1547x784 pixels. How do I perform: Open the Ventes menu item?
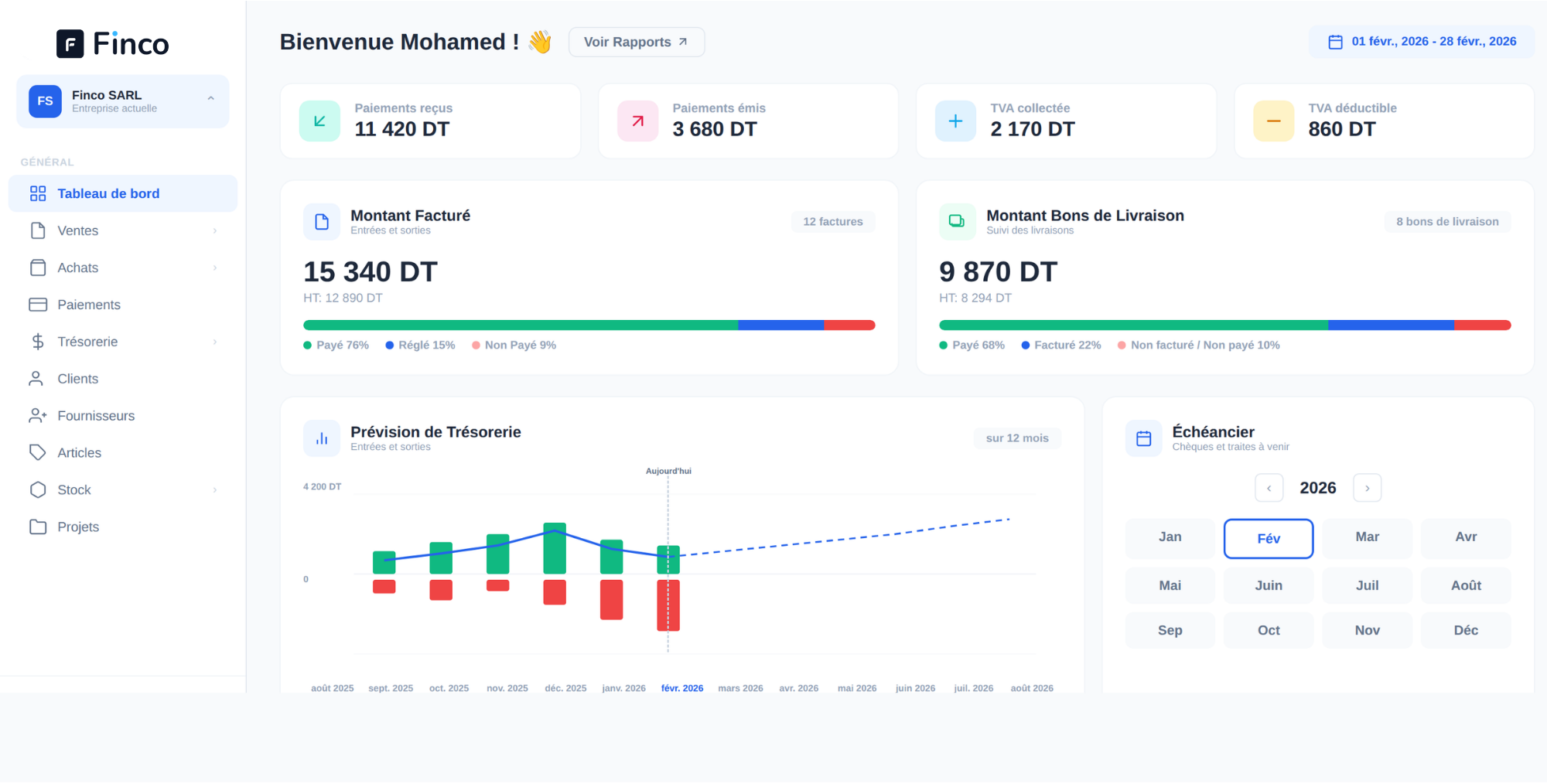(x=123, y=230)
